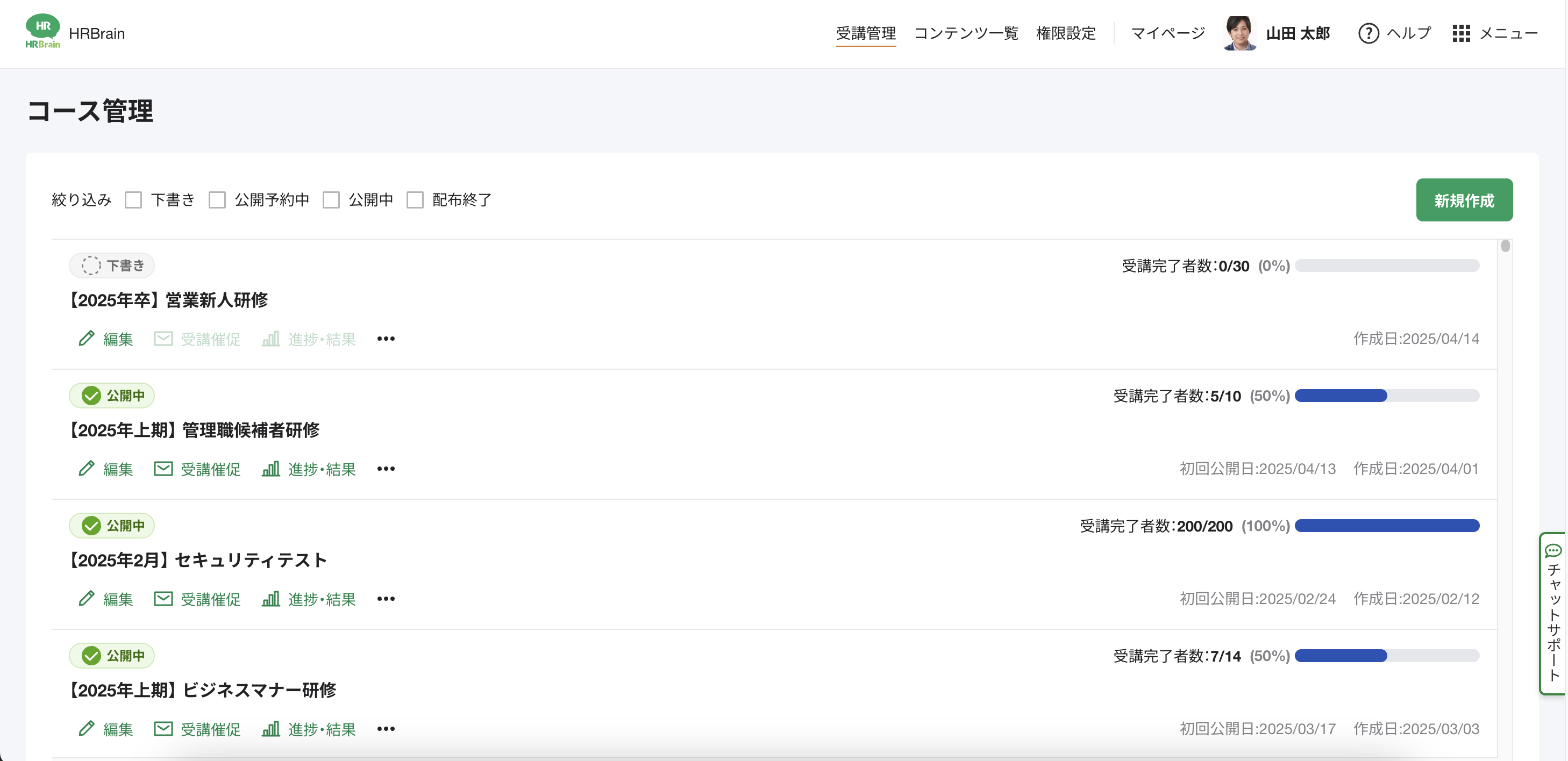Screen dimensions: 1568x761
Task: Click the 100% progress bar for セキュリティテスト
Action: (1387, 526)
